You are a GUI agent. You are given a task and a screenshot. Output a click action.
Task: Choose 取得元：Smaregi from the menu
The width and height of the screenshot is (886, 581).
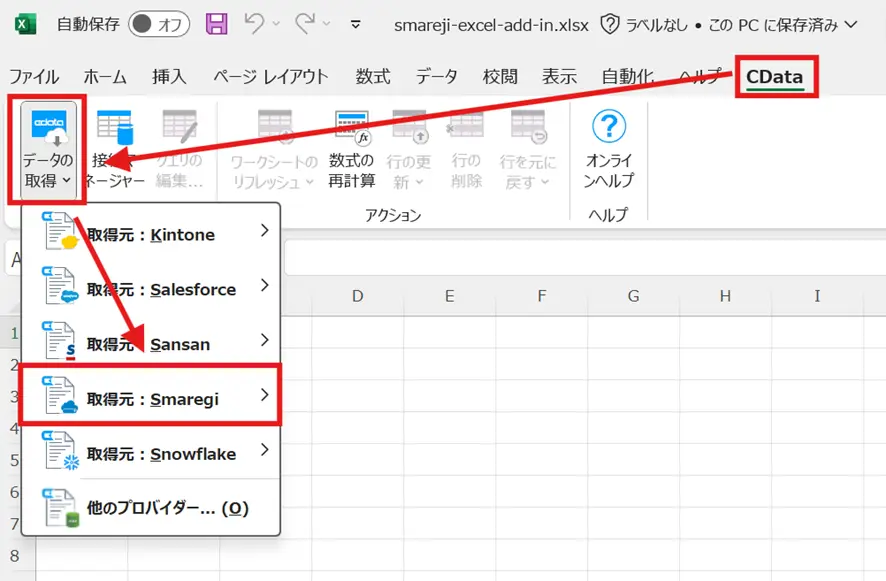coord(151,396)
